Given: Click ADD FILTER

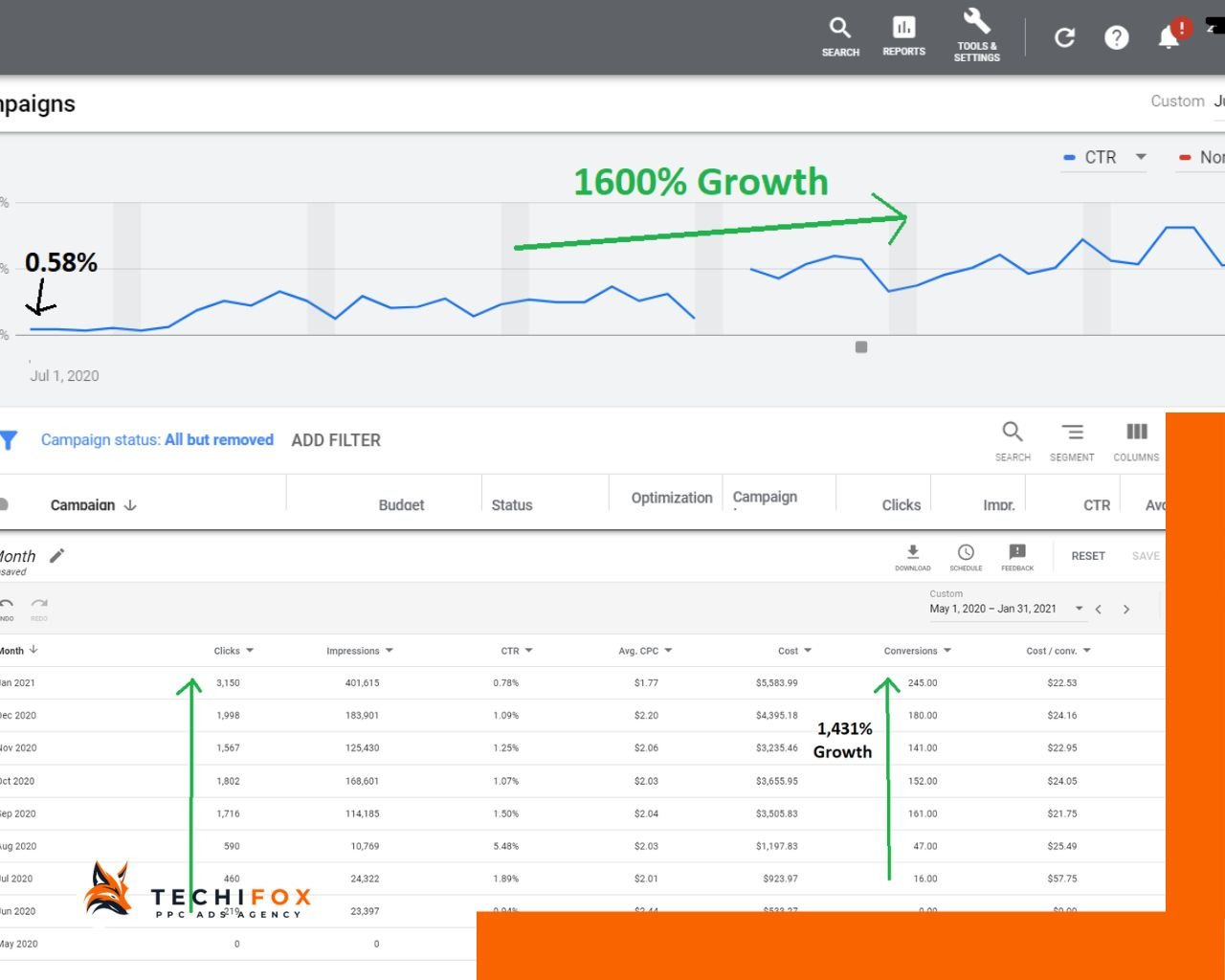Looking at the screenshot, I should pos(335,439).
